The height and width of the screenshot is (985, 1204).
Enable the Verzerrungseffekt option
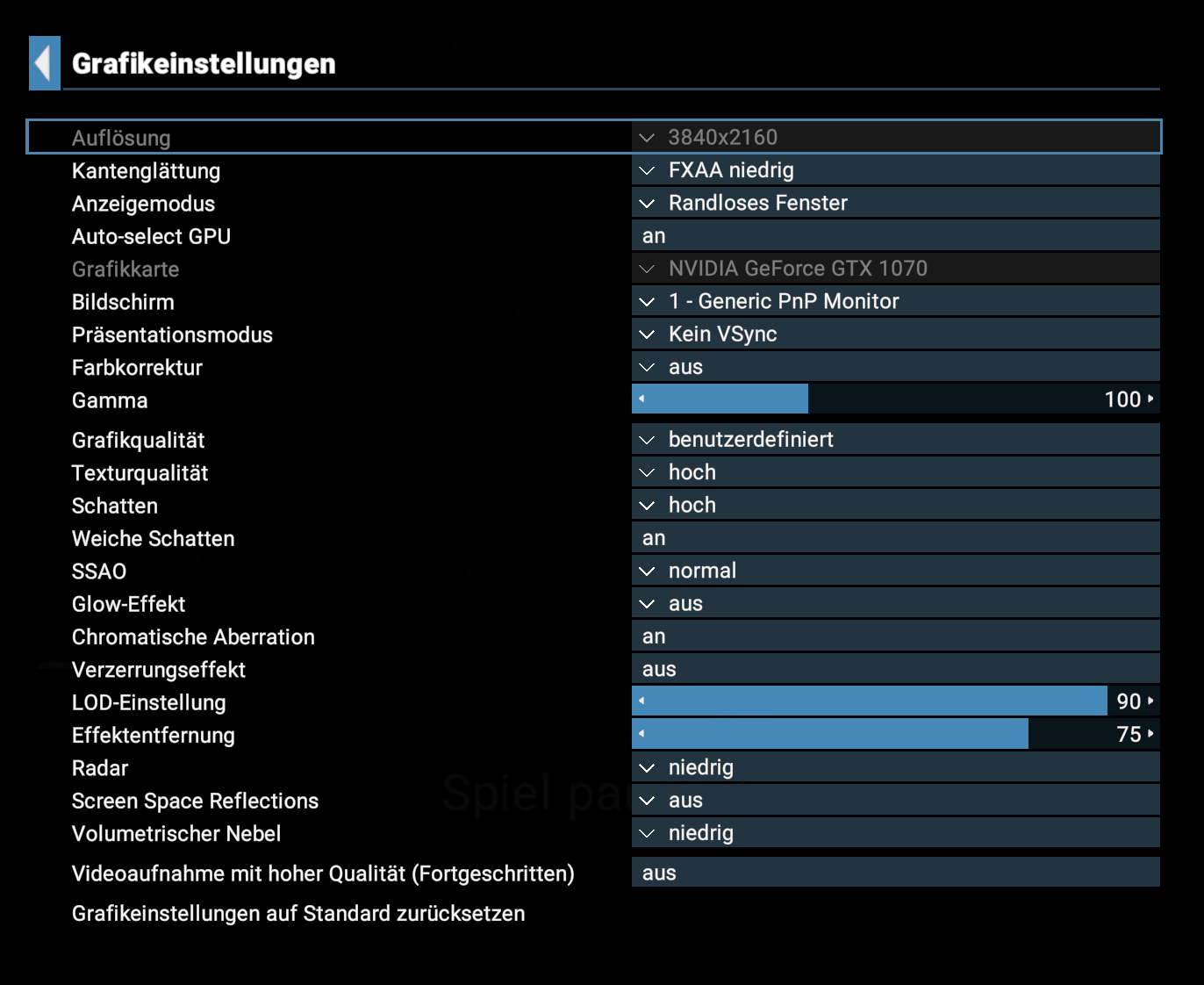[896, 669]
